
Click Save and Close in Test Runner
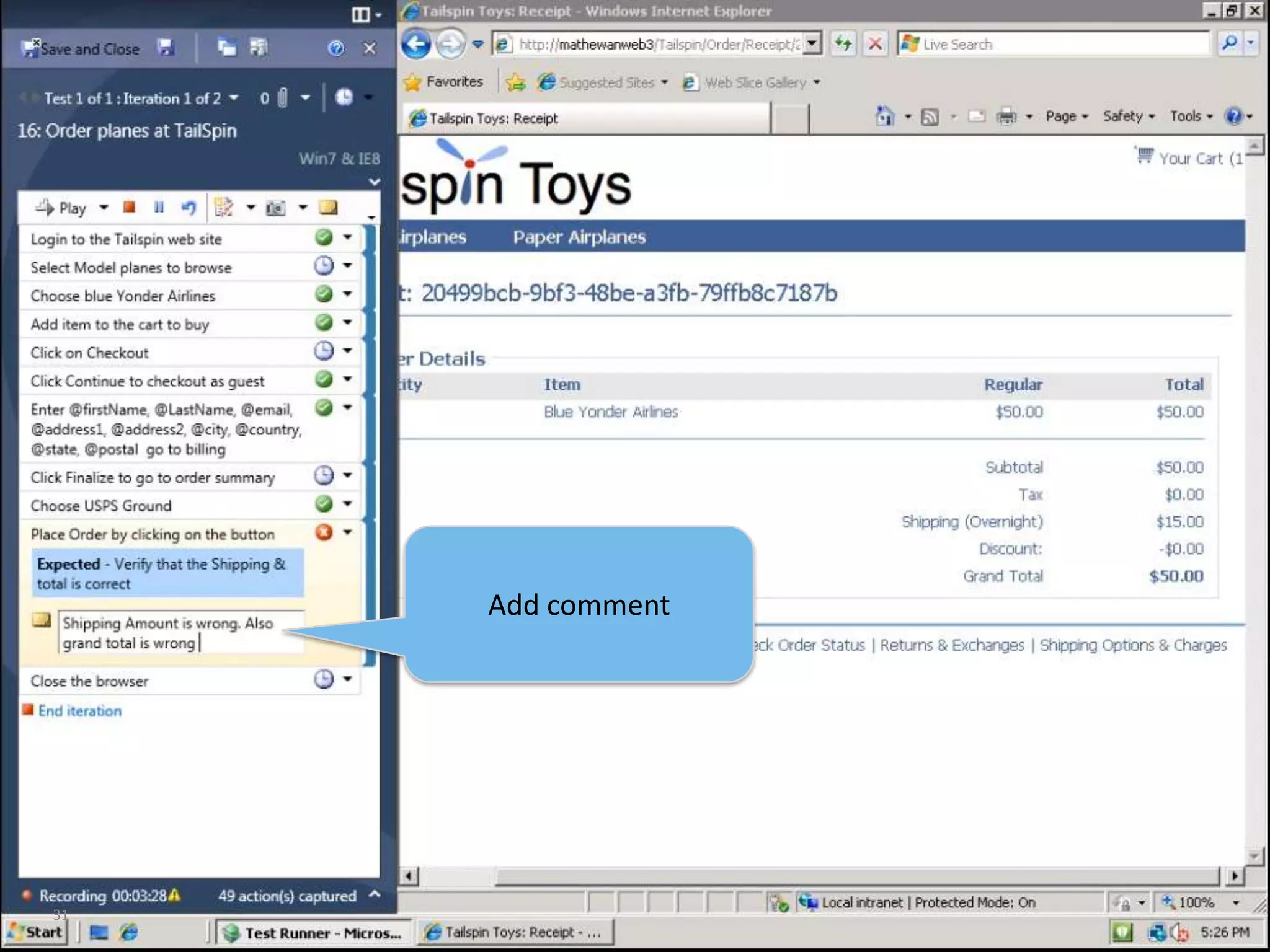click(80, 48)
